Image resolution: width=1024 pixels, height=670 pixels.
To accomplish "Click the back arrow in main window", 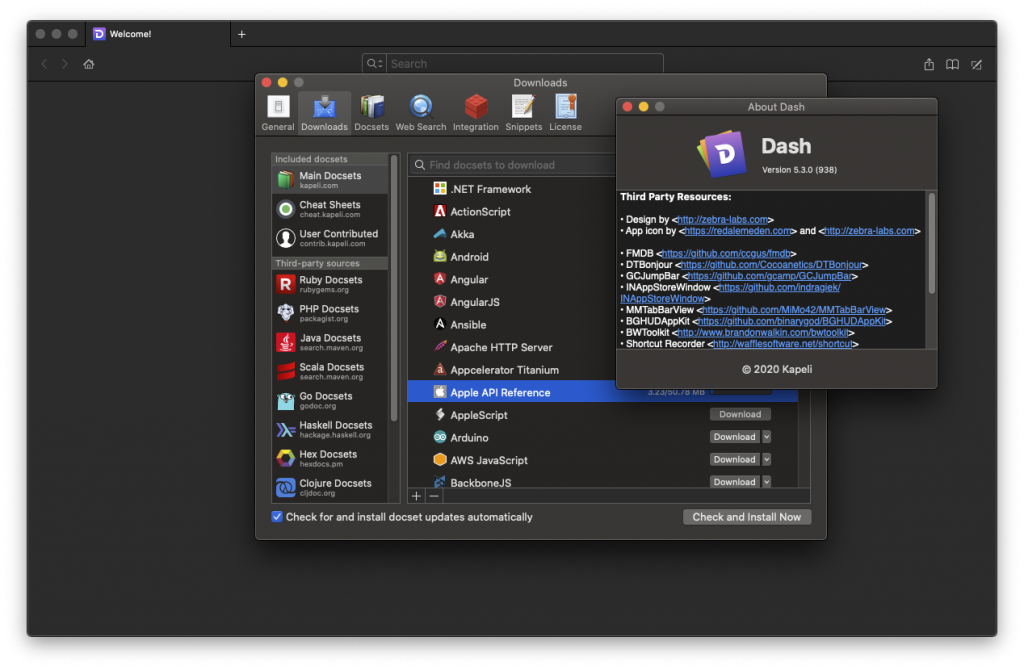I will pyautogui.click(x=44, y=64).
